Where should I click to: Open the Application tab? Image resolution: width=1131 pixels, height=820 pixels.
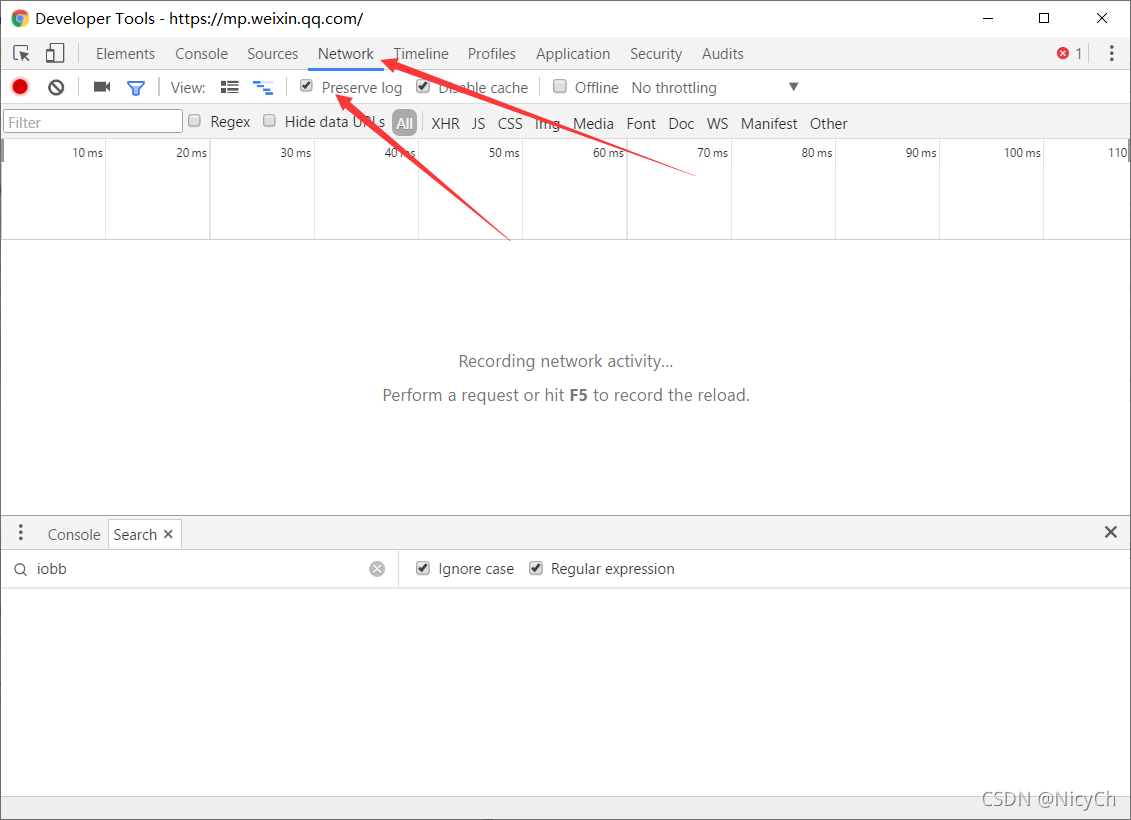pos(573,54)
